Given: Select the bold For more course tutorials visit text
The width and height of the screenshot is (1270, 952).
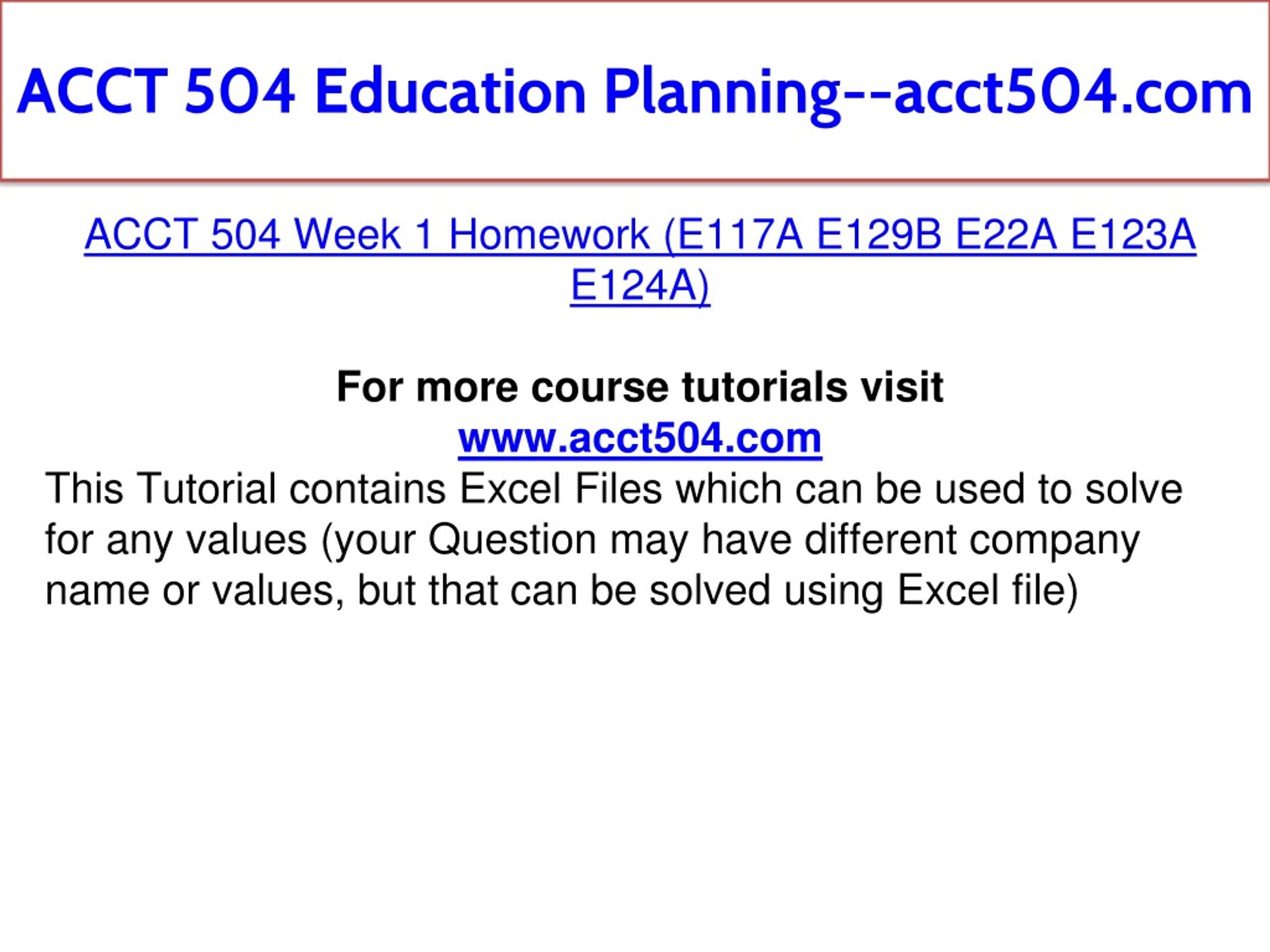Looking at the screenshot, I should coord(639,387).
